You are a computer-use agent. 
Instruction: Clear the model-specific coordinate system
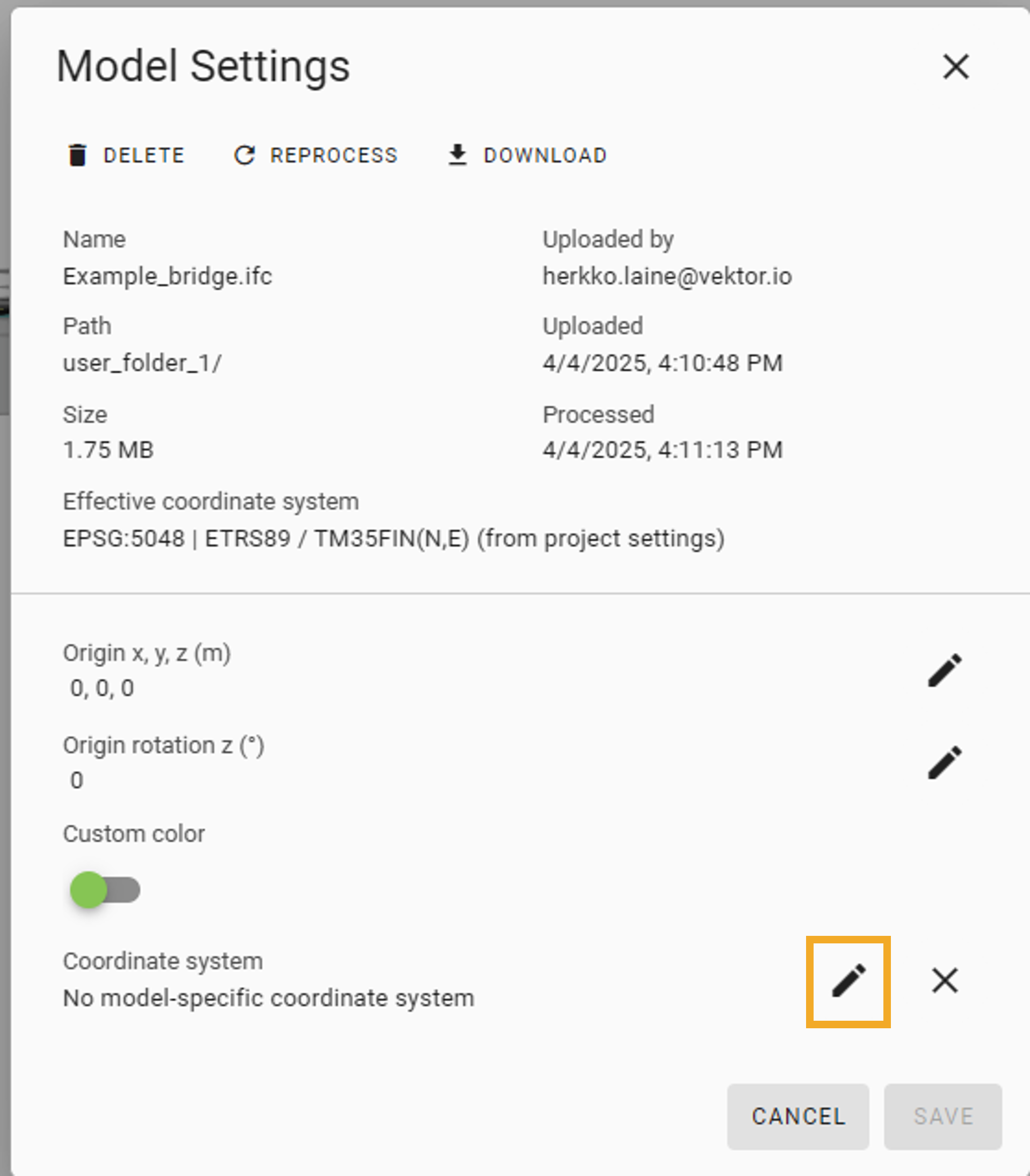(x=945, y=980)
